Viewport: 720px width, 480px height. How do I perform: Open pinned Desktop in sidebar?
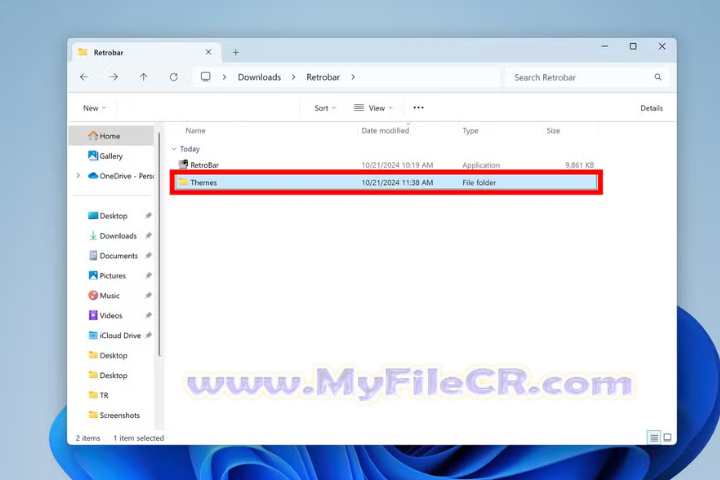[x=108, y=216]
